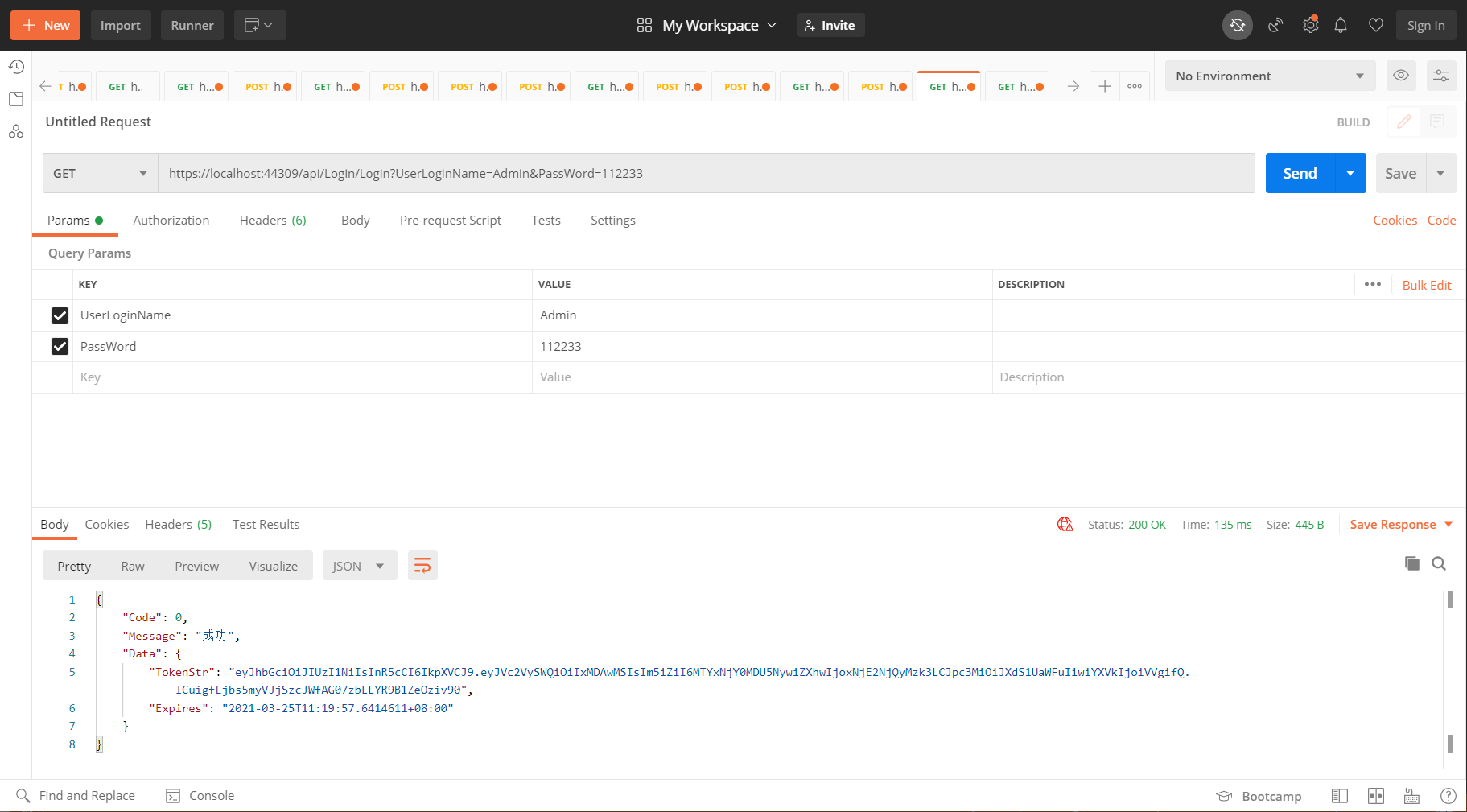Viewport: 1467px width, 812px height.
Task: Open the params column options three-dot icon
Action: [1373, 284]
